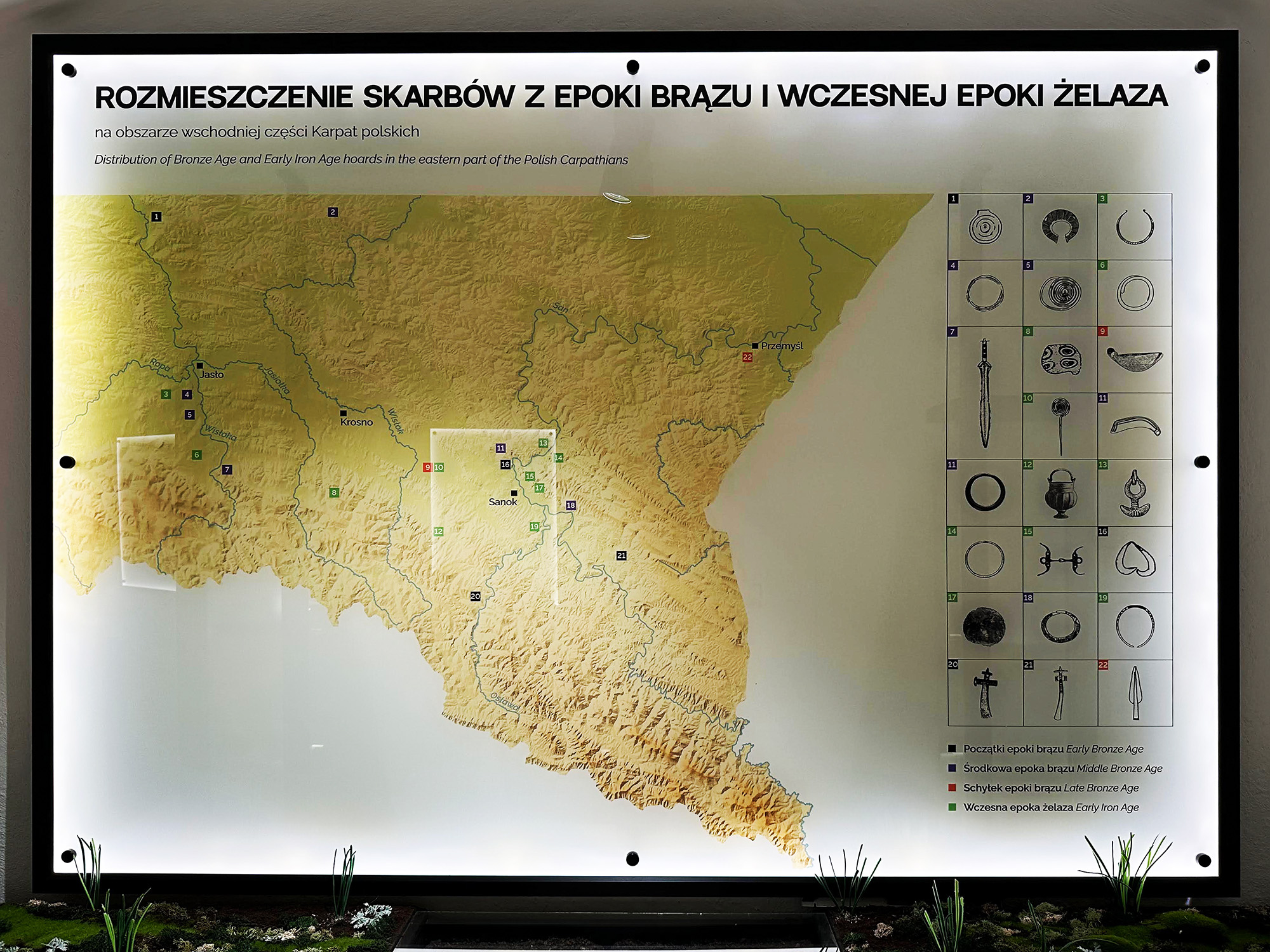Open legend illustration 17 dark lump

tap(984, 626)
